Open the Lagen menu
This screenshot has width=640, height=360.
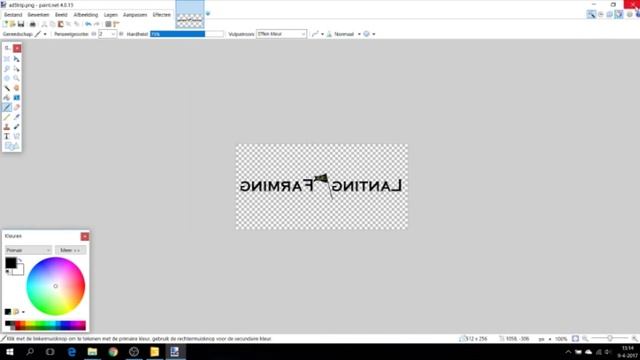point(111,15)
